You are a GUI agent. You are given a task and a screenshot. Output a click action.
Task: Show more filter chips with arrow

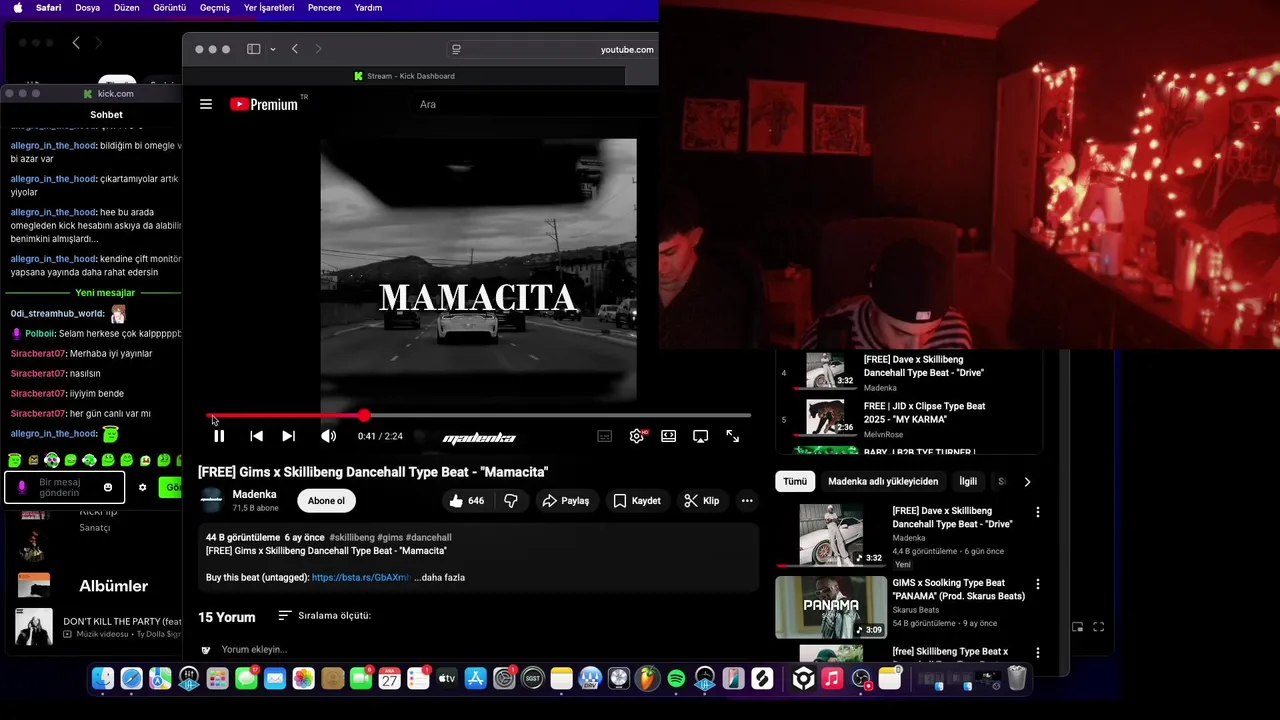pos(1027,482)
